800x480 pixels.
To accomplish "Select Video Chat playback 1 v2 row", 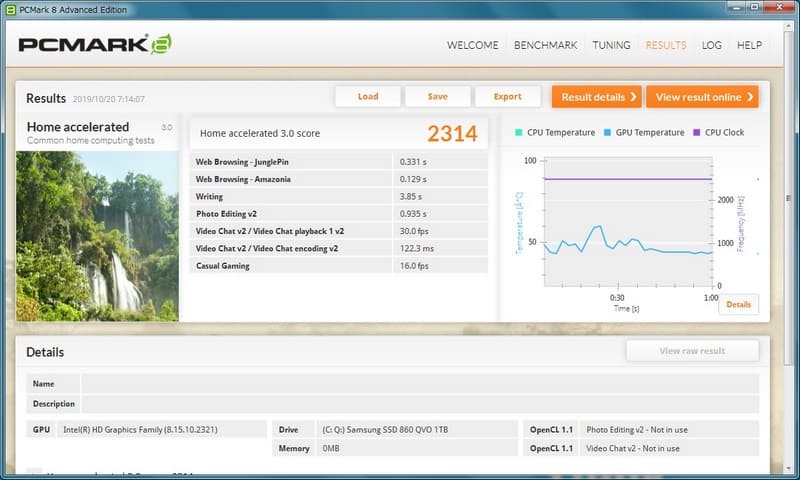I will [x=339, y=231].
